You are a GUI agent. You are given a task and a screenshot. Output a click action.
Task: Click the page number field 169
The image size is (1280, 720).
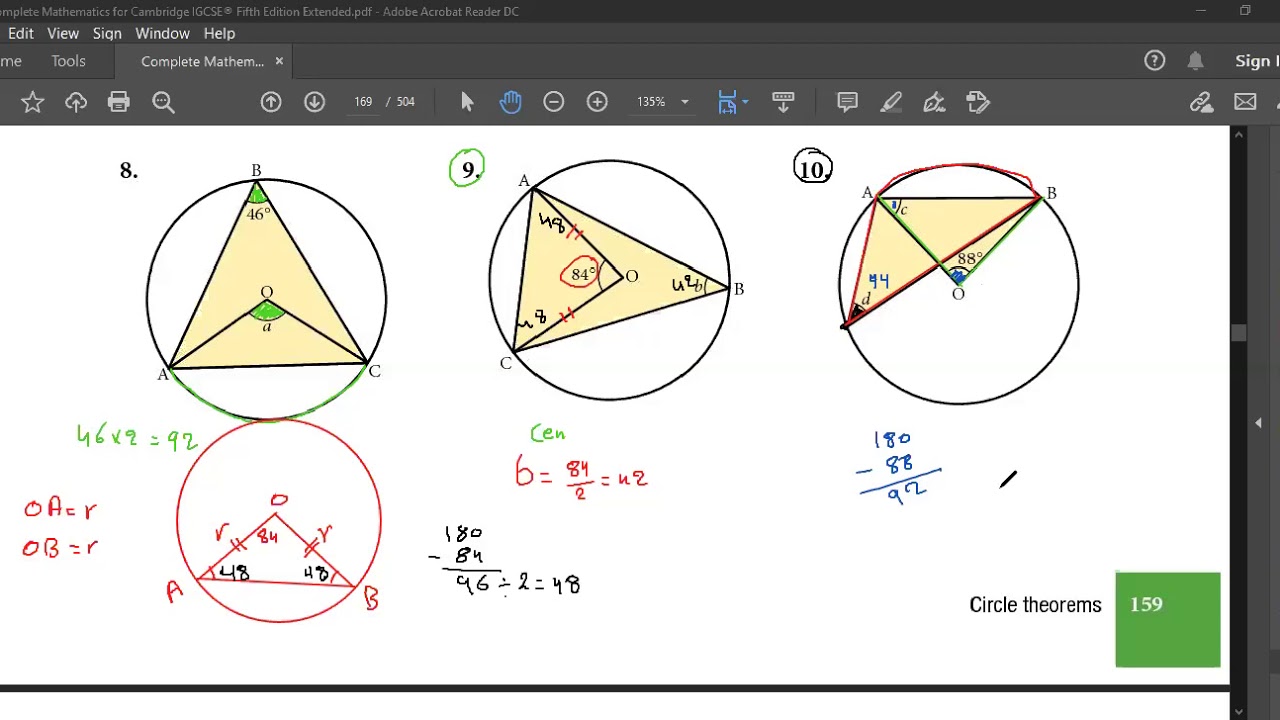click(363, 102)
